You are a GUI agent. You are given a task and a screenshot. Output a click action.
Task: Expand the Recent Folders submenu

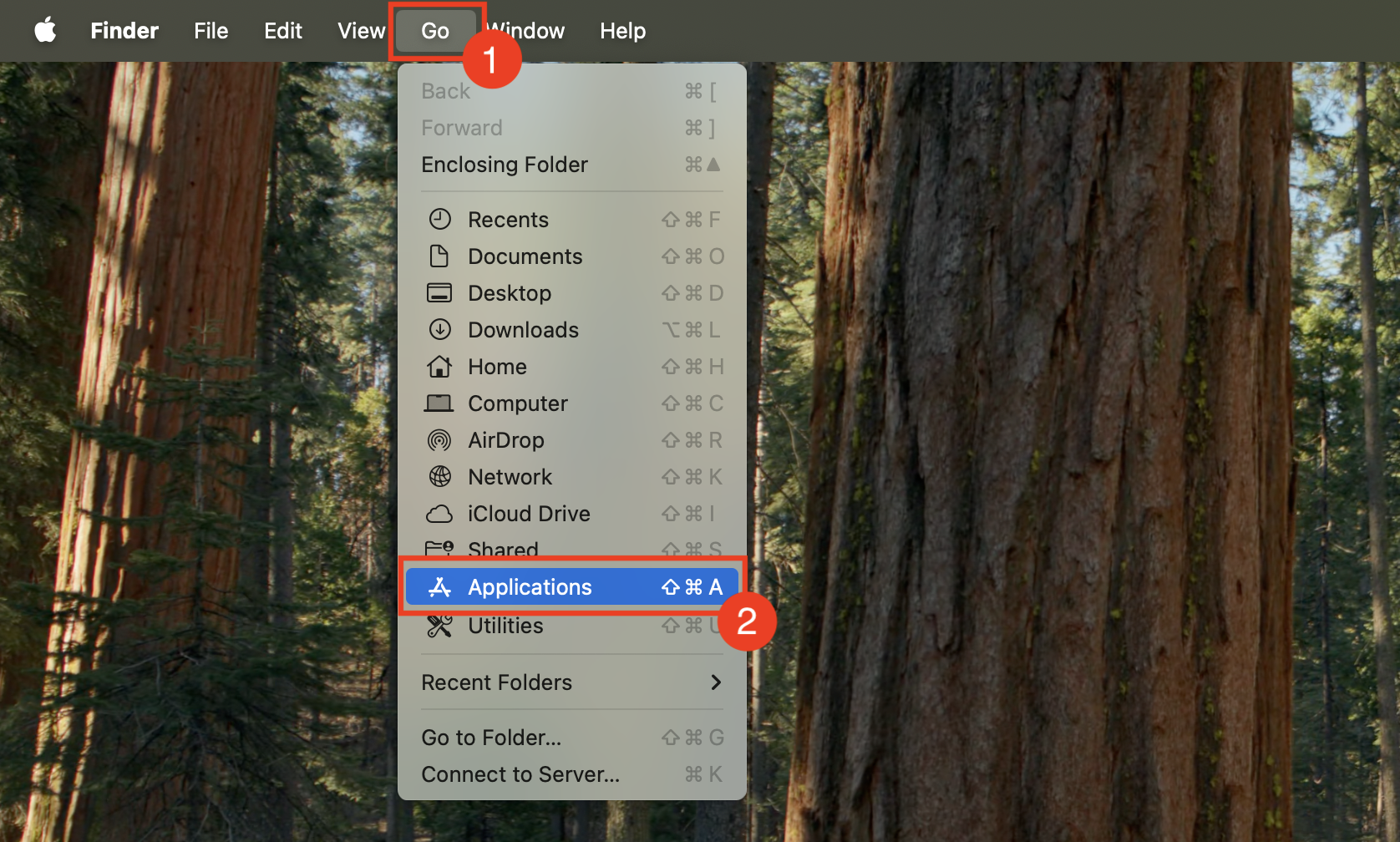point(572,682)
